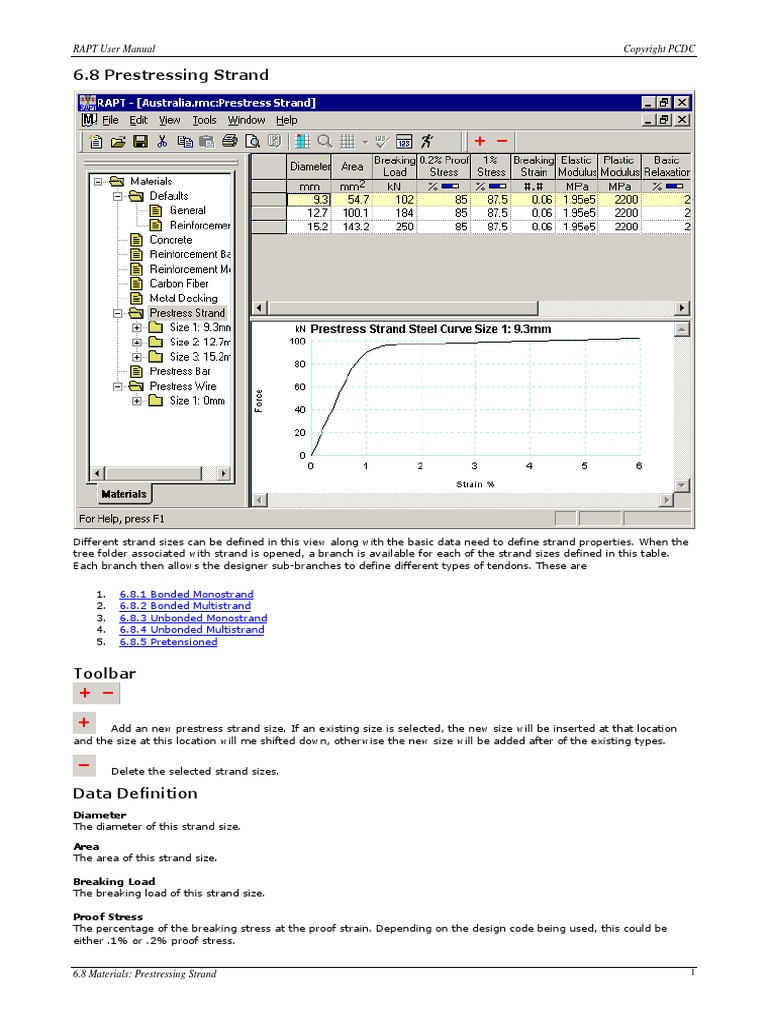
Task: Open the Help menu
Action: (x=286, y=120)
